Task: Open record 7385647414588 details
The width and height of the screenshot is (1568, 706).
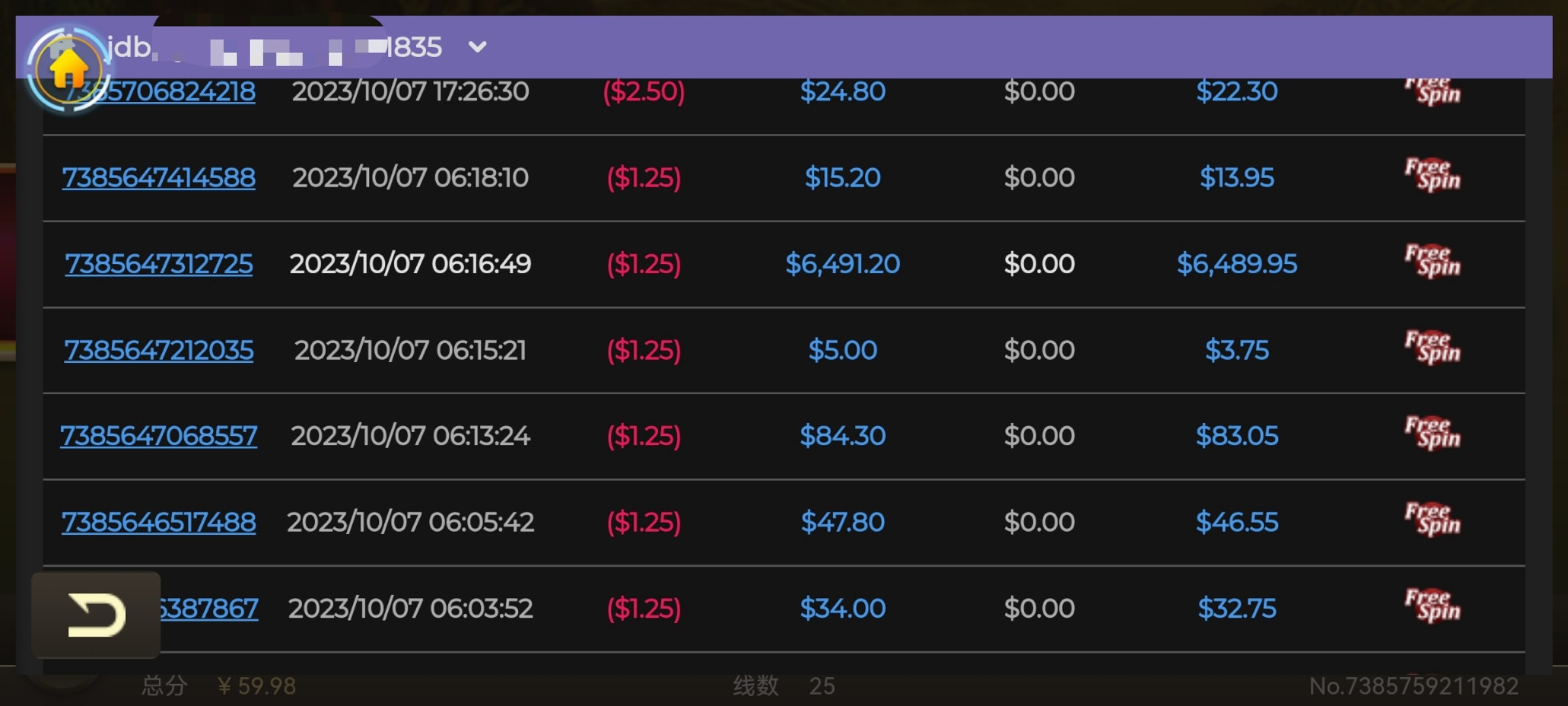Action: [159, 178]
